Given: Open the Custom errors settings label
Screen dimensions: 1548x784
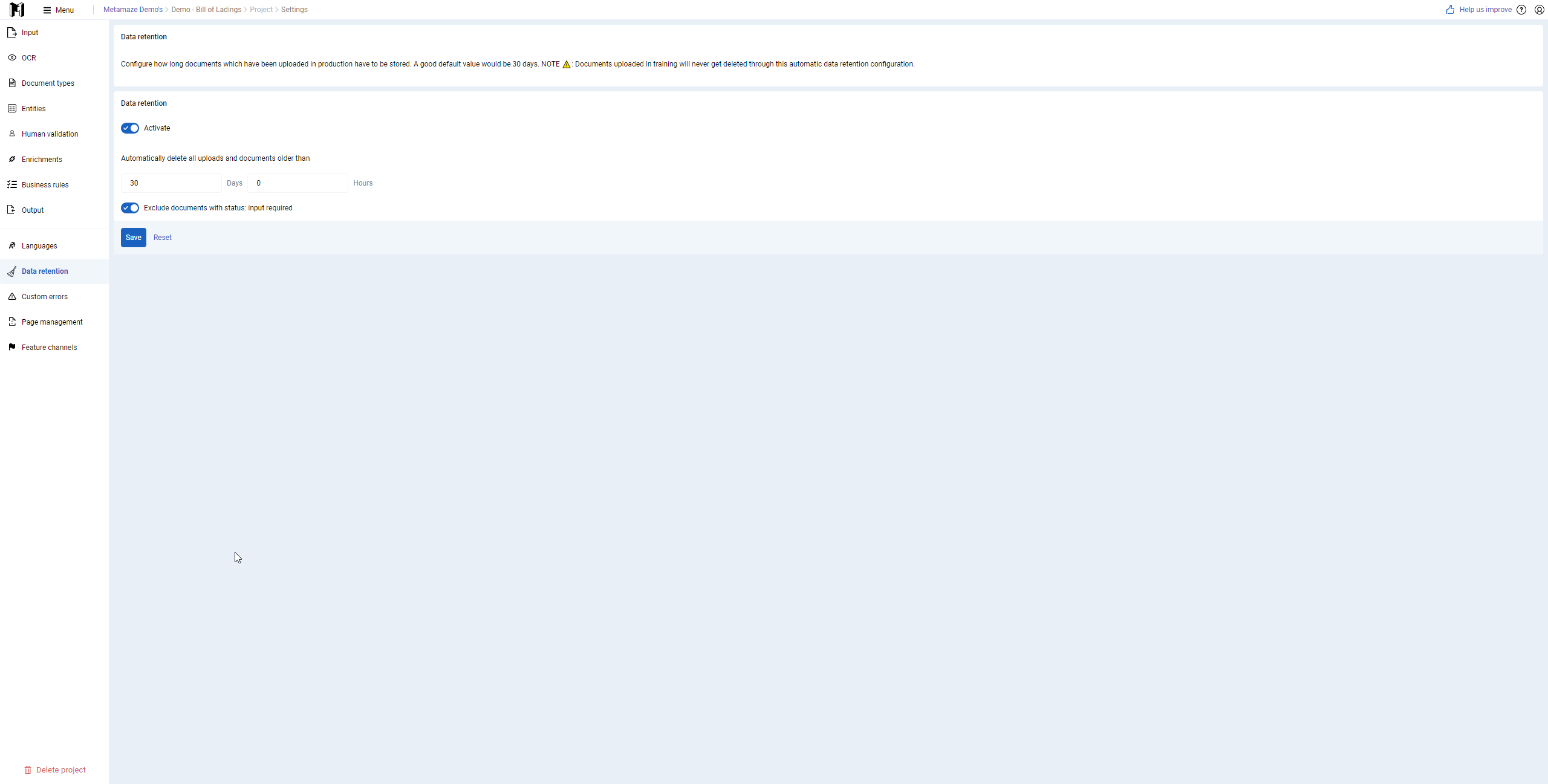Looking at the screenshot, I should pos(45,297).
